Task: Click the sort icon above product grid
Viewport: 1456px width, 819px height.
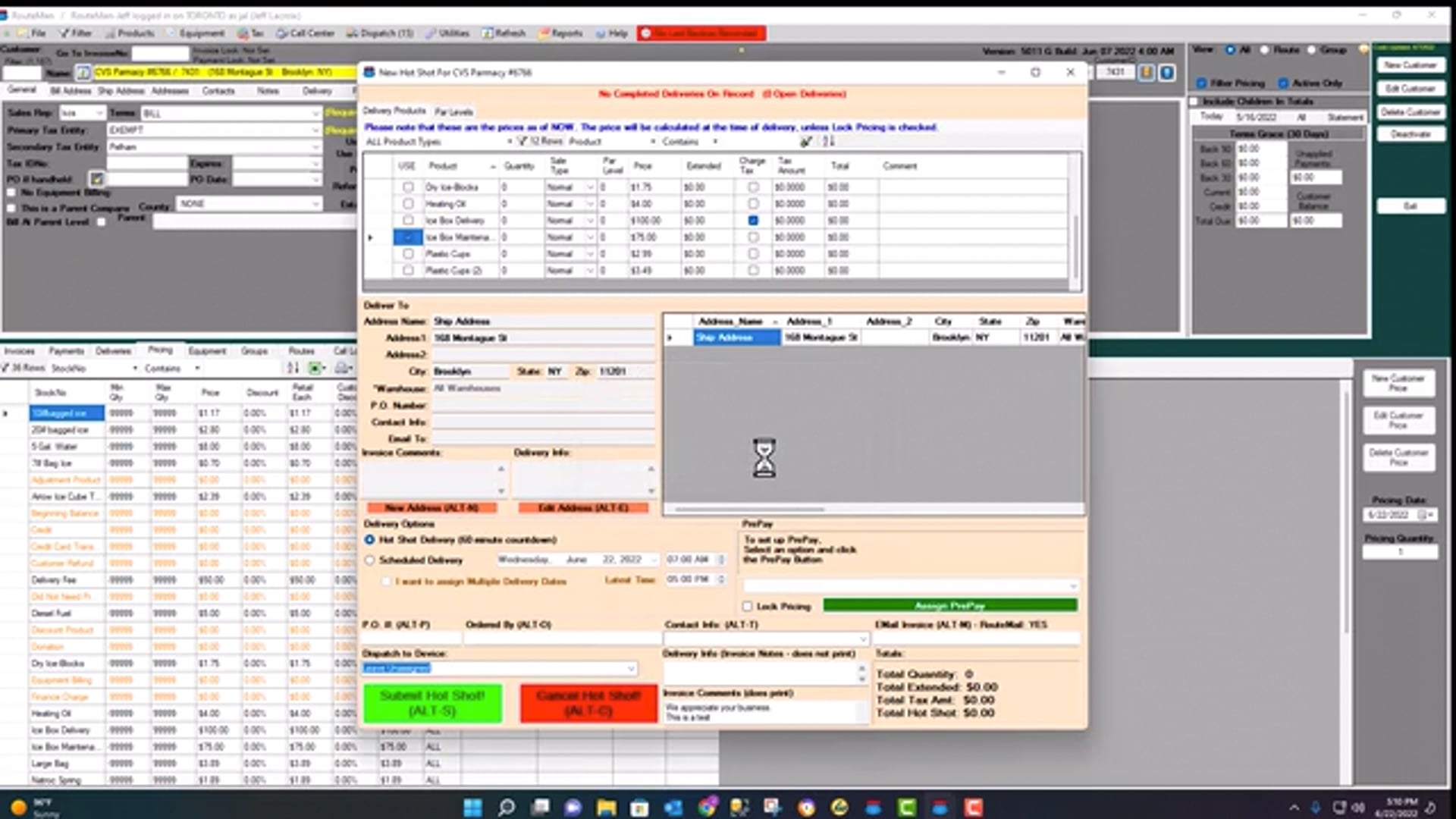Action: pos(828,142)
